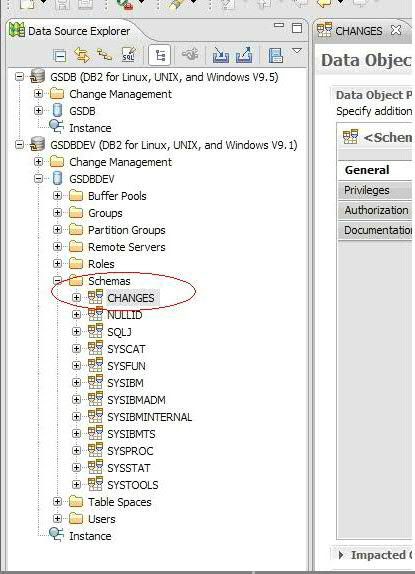Screen dimensions: 415x574
Task: Click the GSDBDEV database cylinder icon
Action: coord(57,179)
